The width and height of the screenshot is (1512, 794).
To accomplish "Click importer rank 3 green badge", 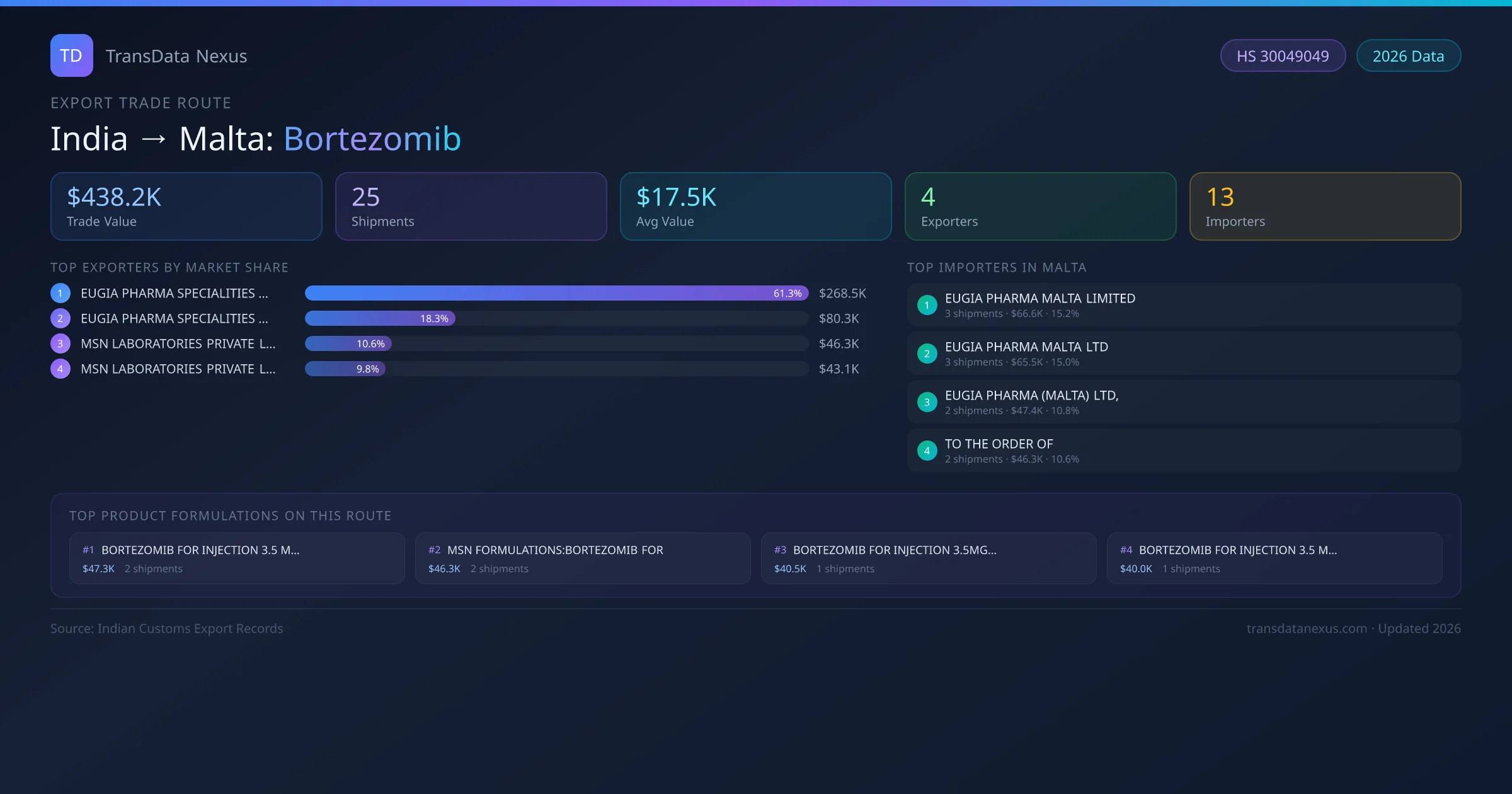I will tap(927, 402).
